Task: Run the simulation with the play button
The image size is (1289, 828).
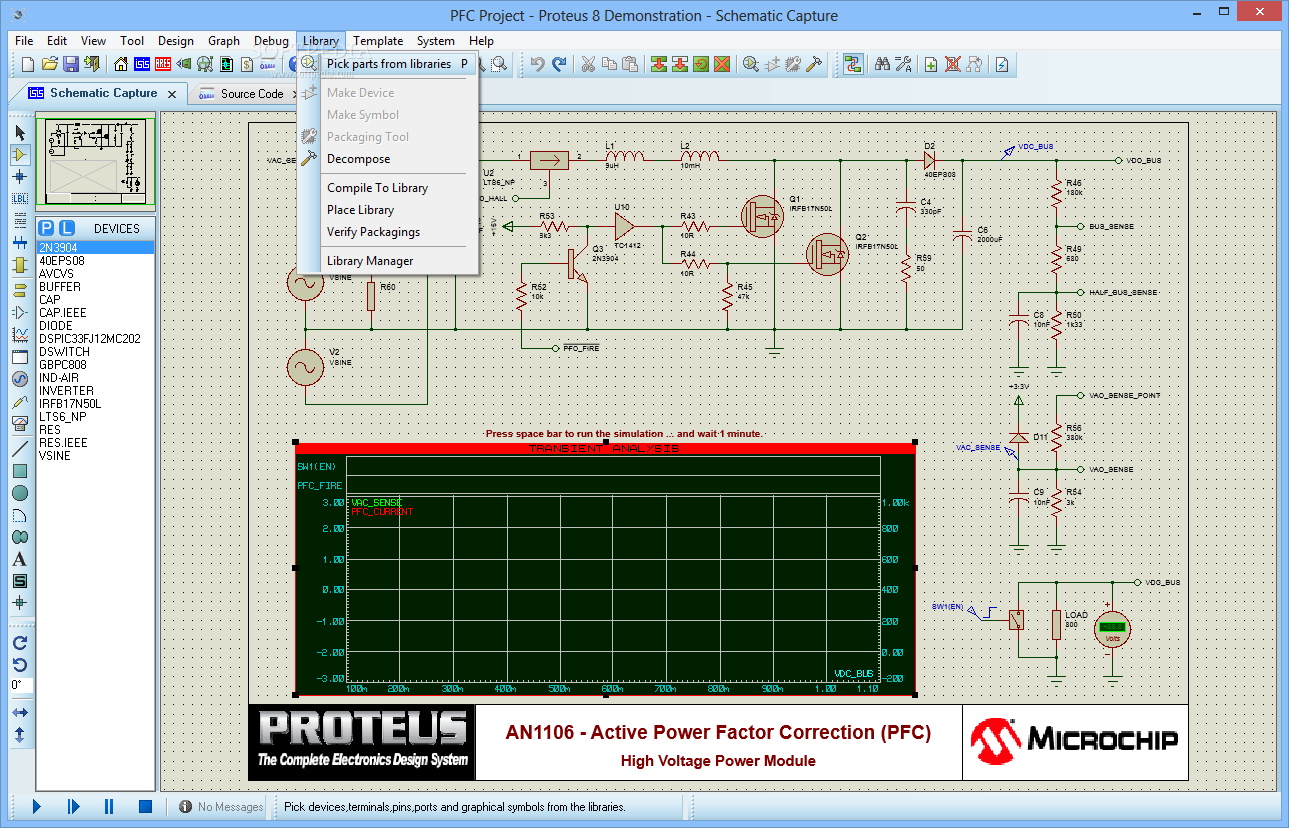Action: click(x=37, y=806)
